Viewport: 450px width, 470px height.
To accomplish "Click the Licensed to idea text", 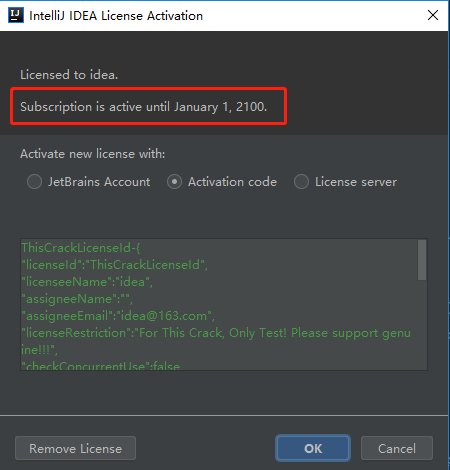I will pyautogui.click(x=69, y=75).
